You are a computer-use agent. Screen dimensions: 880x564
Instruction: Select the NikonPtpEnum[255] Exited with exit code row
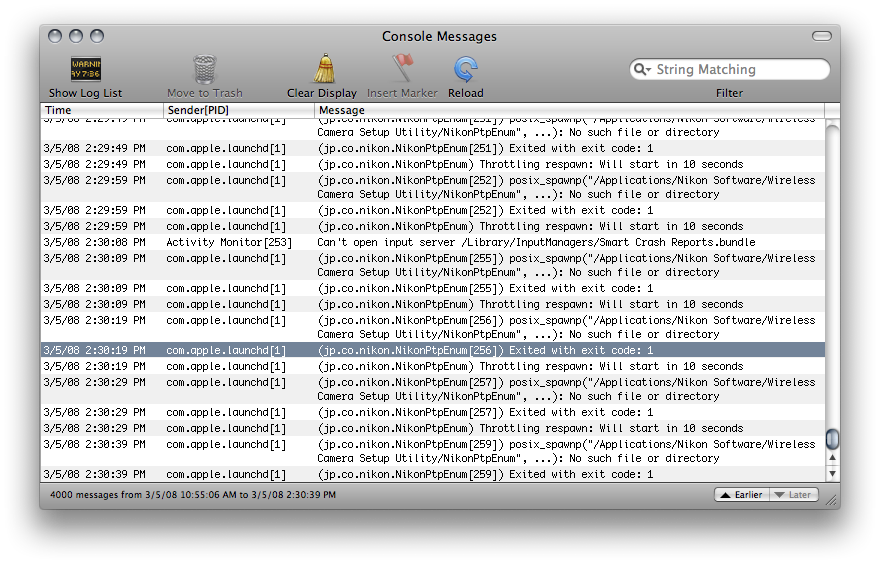pyautogui.click(x=433, y=288)
